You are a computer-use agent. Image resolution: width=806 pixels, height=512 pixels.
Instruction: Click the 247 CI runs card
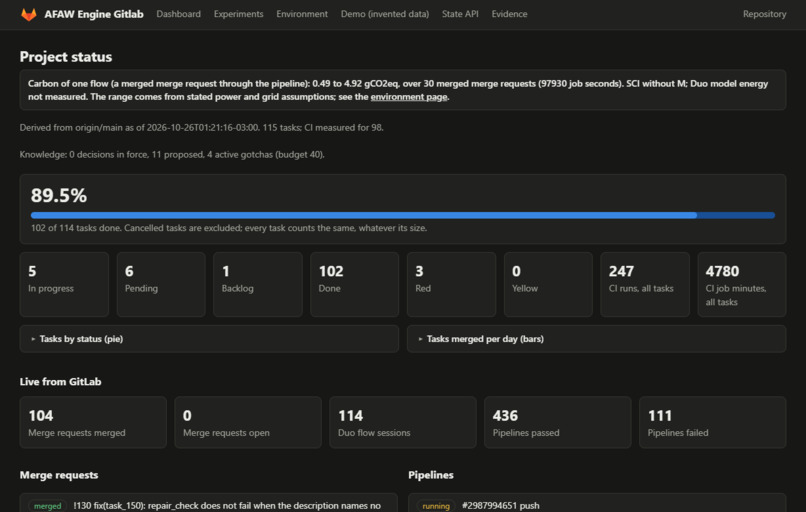pyautogui.click(x=645, y=284)
